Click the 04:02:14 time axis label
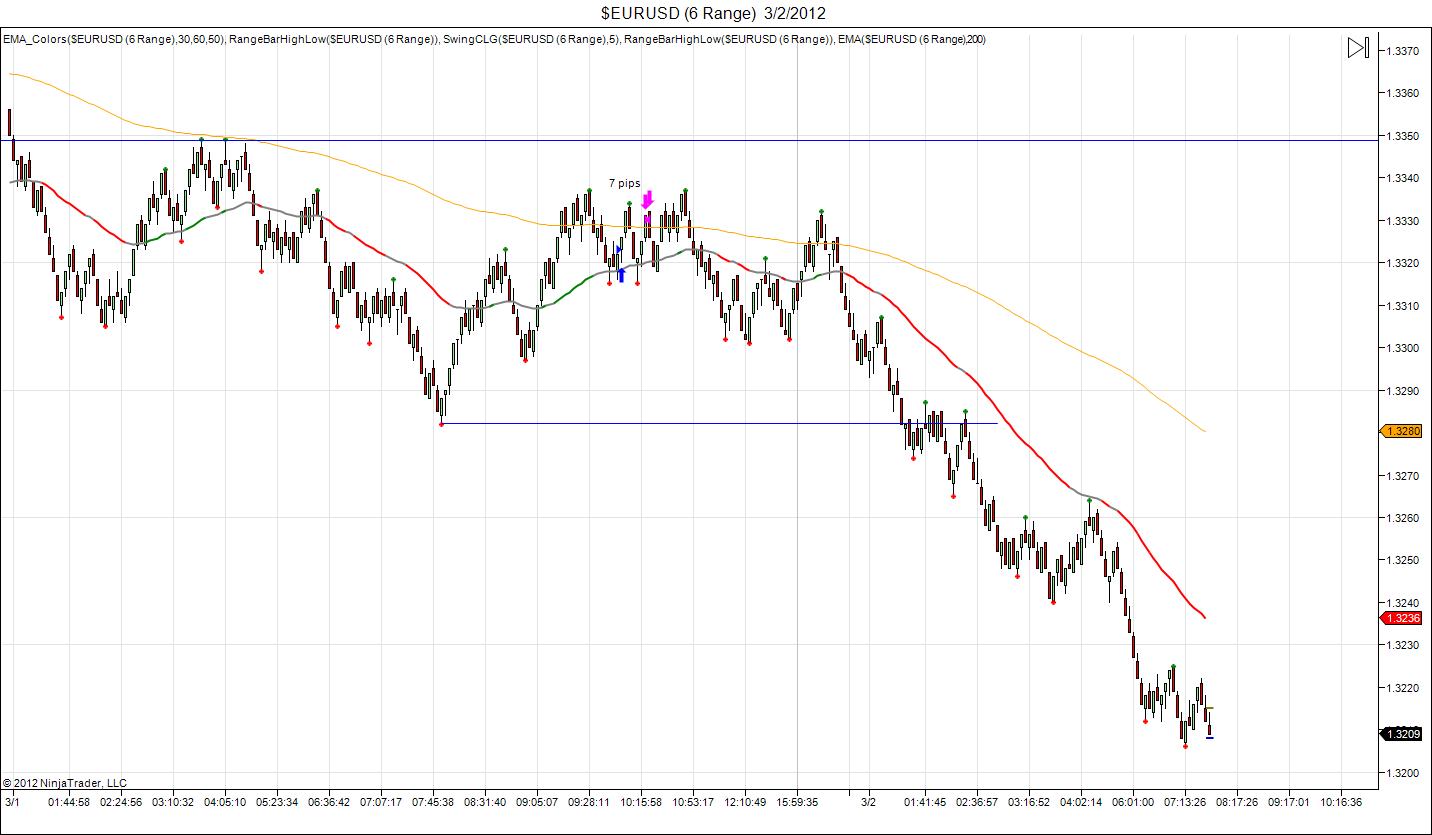 1081,802
